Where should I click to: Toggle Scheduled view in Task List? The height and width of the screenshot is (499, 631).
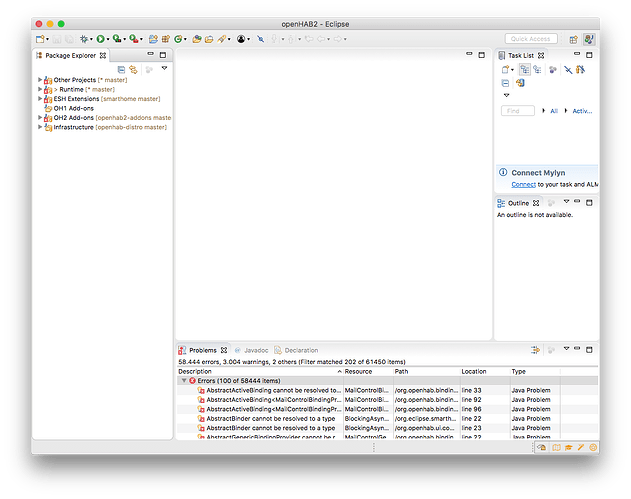tap(538, 70)
